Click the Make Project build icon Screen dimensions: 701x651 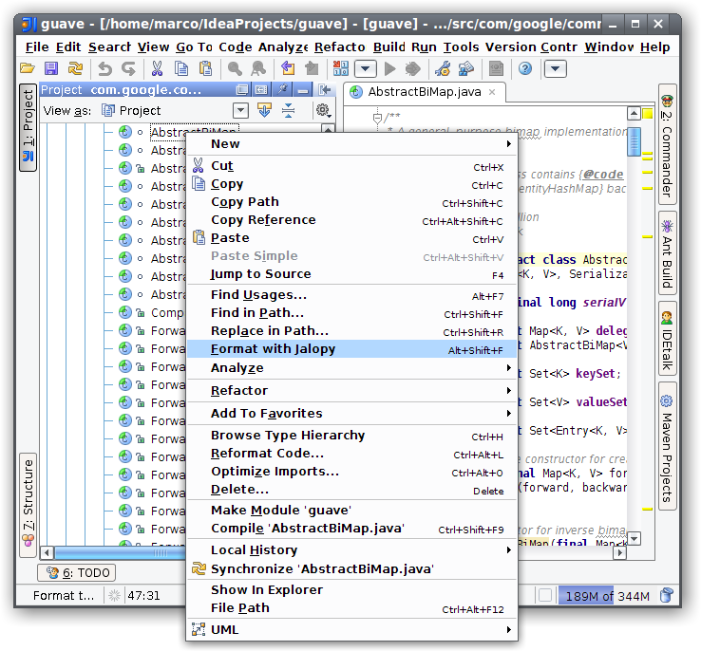tap(341, 68)
